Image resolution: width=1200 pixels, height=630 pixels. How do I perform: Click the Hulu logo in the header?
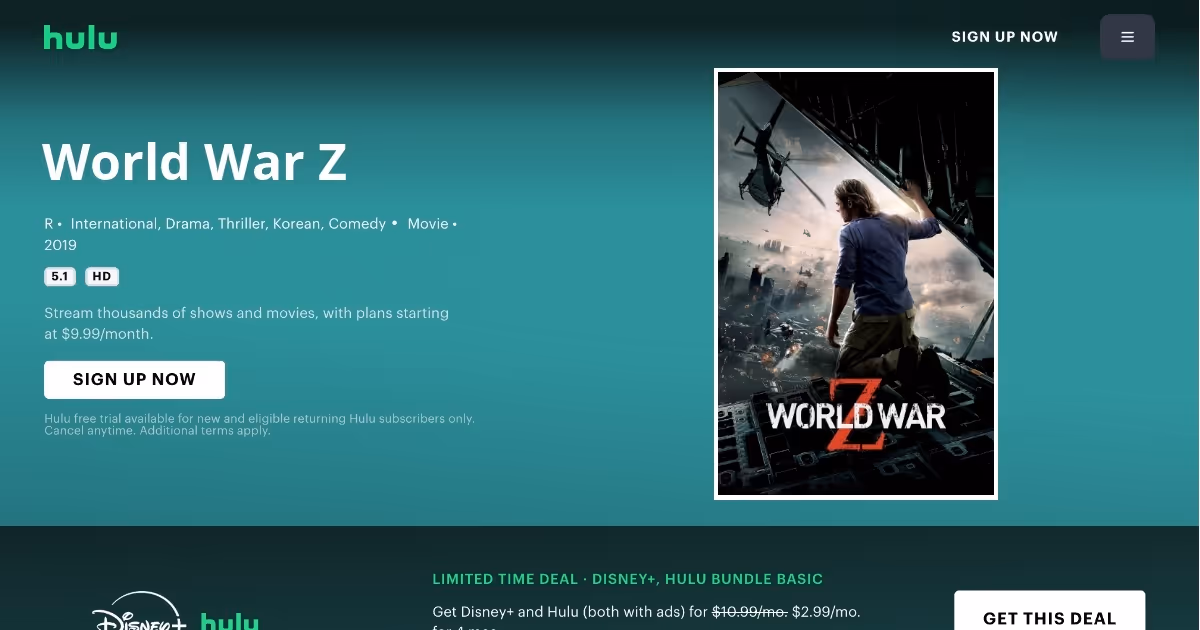(x=81, y=38)
